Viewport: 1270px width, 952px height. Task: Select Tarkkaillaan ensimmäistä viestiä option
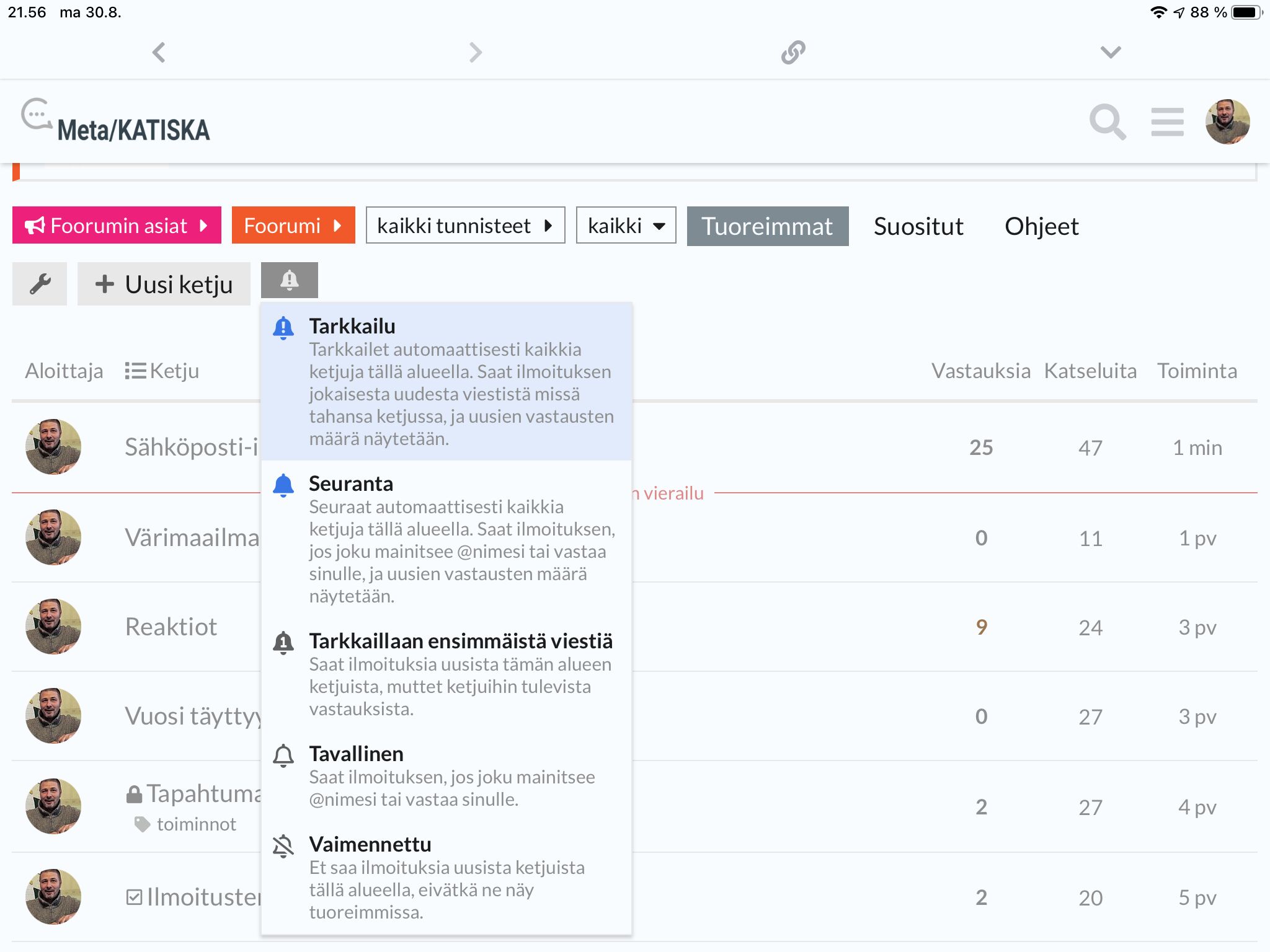(x=446, y=674)
